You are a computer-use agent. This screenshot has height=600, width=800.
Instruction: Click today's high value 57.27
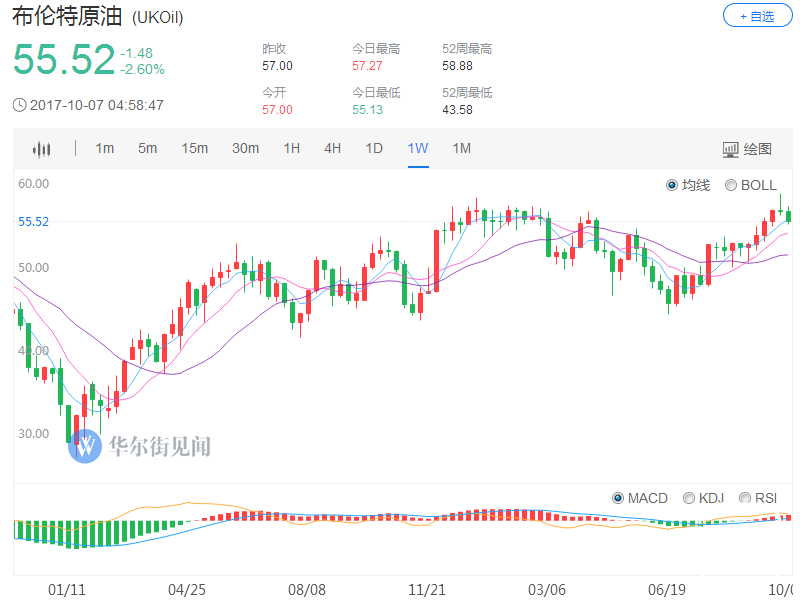tap(367, 66)
